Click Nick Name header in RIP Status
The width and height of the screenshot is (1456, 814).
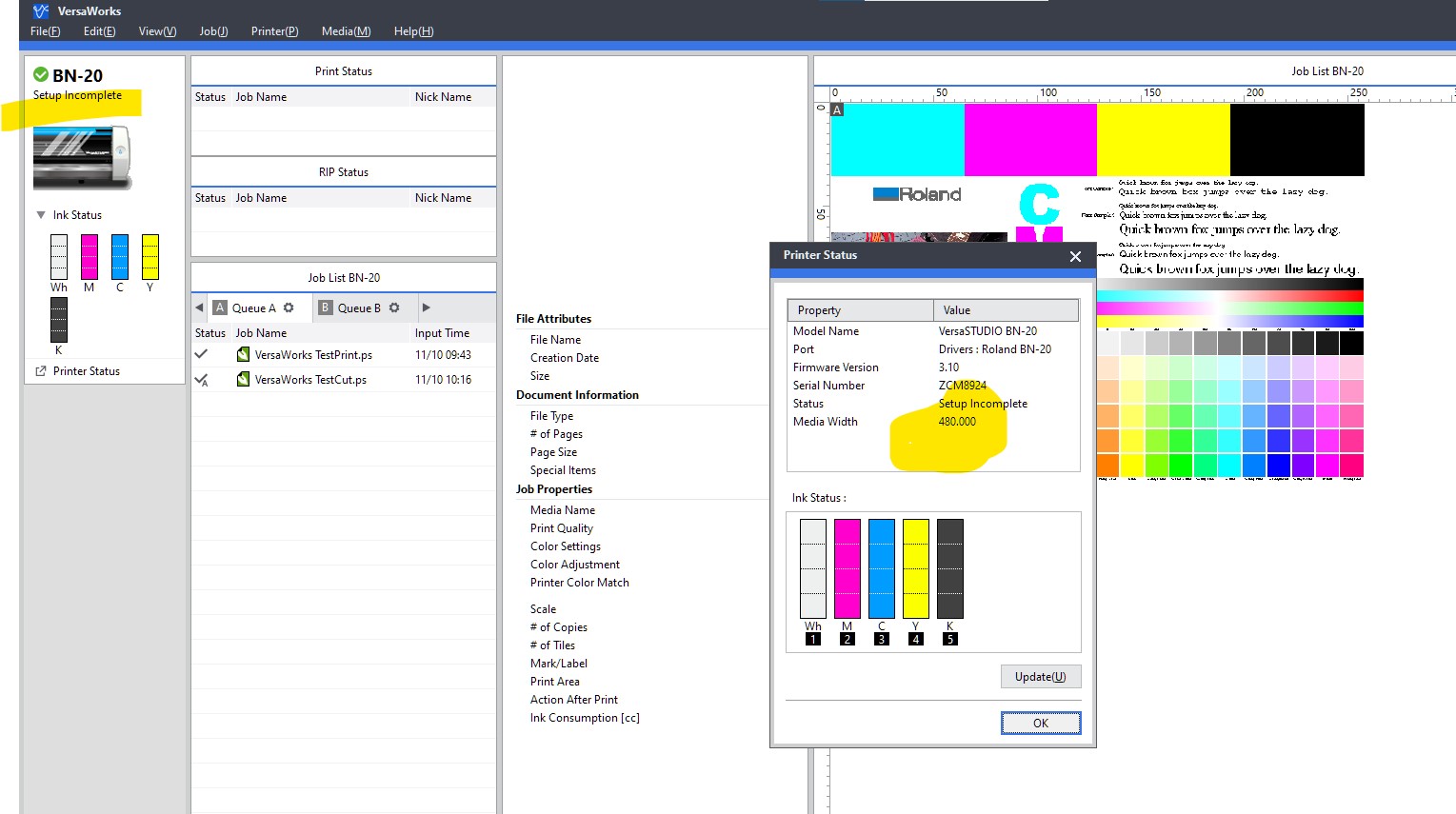443,198
